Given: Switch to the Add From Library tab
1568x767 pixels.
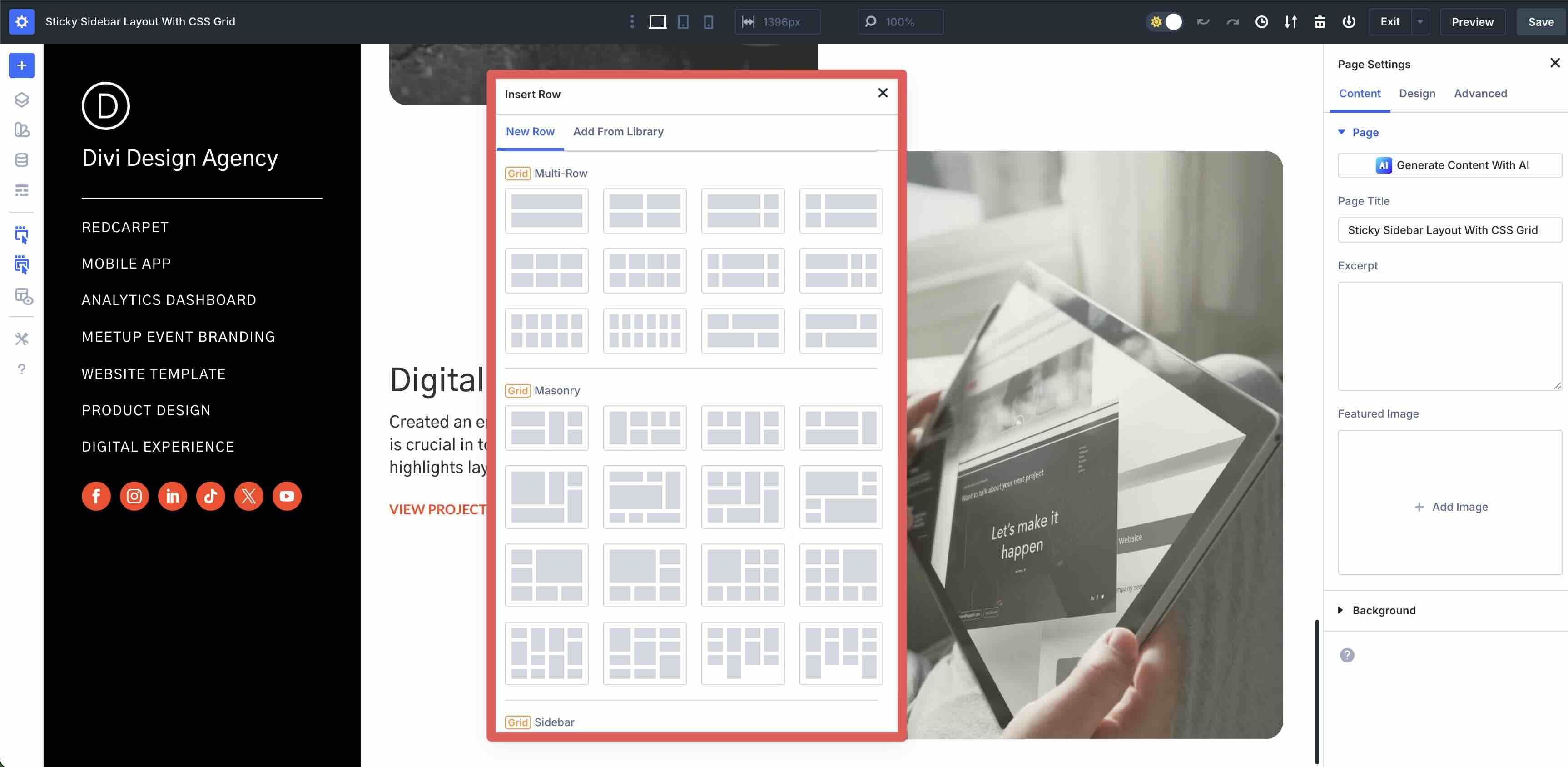Looking at the screenshot, I should 619,131.
